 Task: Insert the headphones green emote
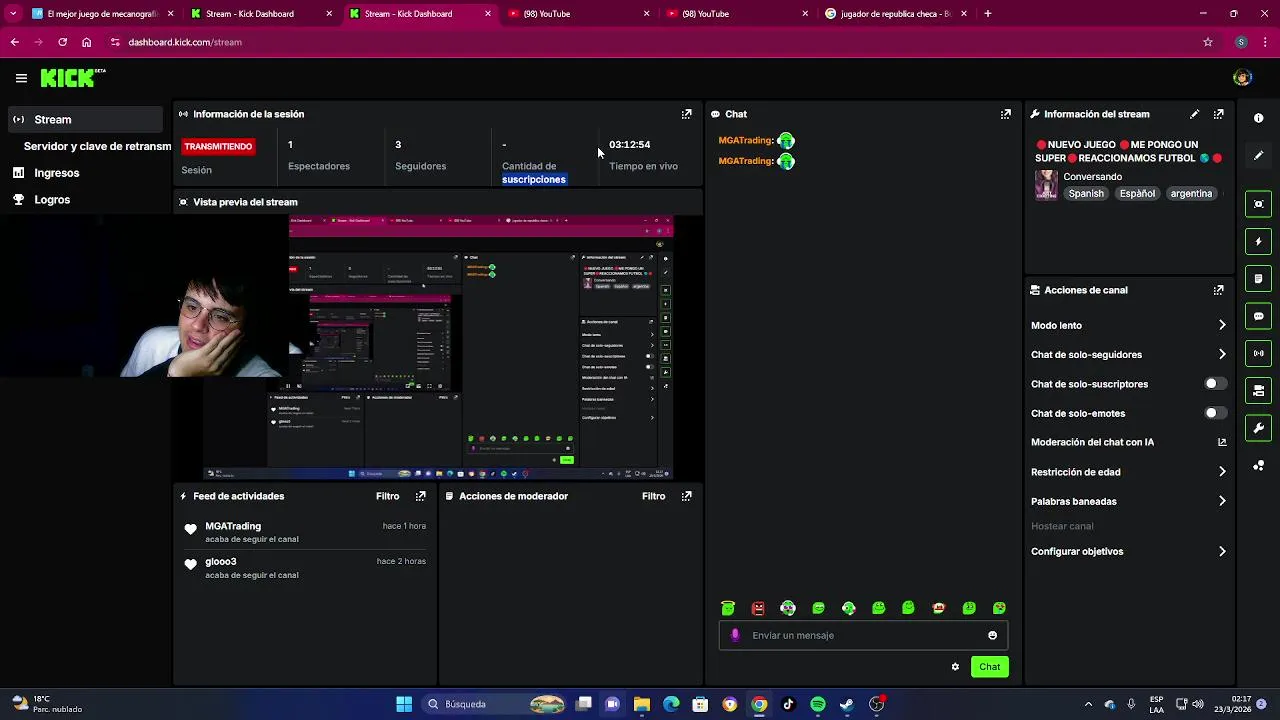pos(788,608)
